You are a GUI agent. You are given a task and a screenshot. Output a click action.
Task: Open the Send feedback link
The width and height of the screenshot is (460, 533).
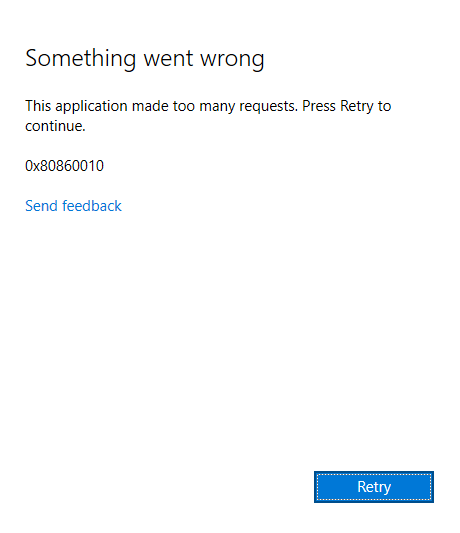coord(73,206)
